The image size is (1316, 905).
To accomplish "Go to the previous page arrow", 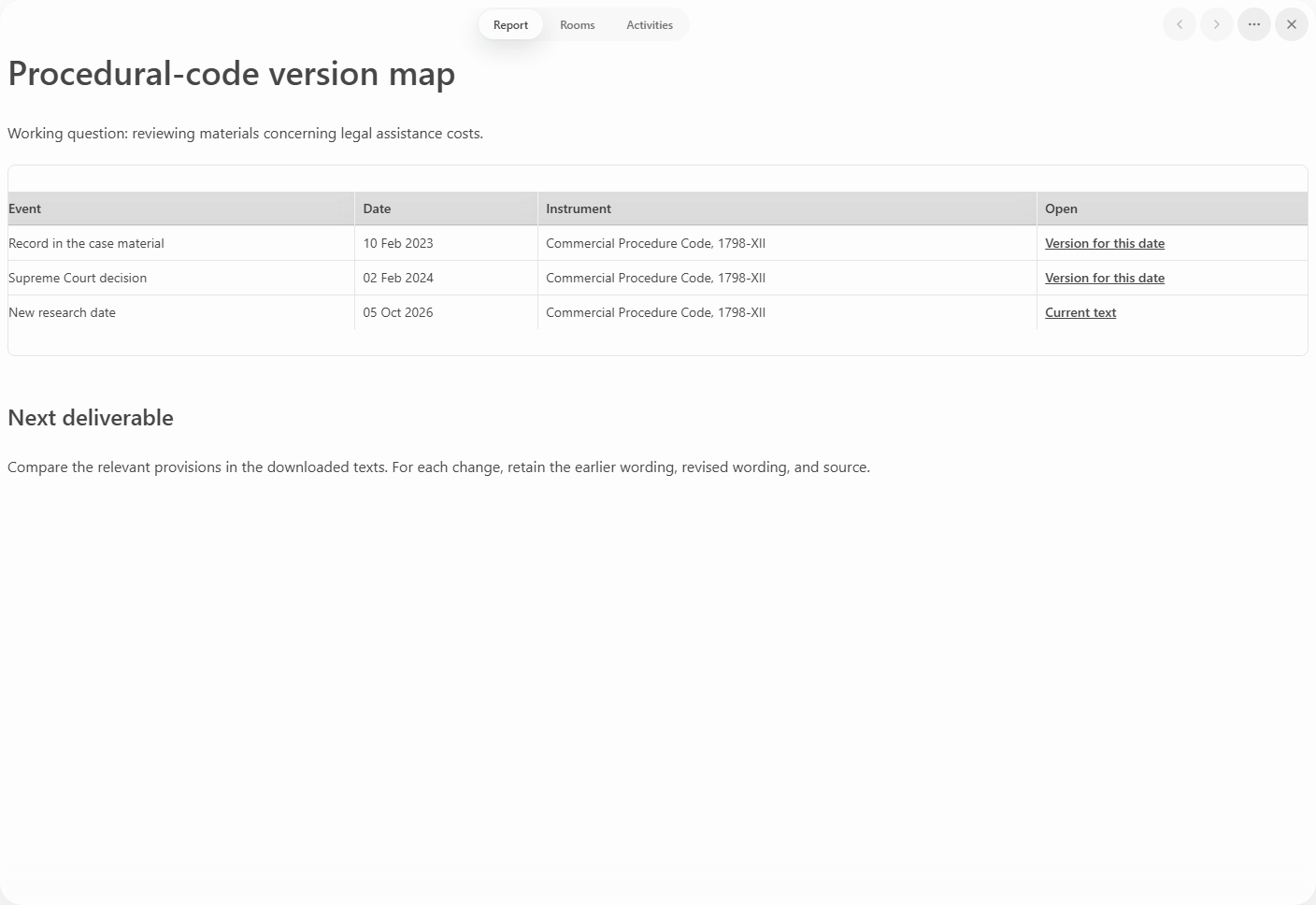I will [1180, 24].
